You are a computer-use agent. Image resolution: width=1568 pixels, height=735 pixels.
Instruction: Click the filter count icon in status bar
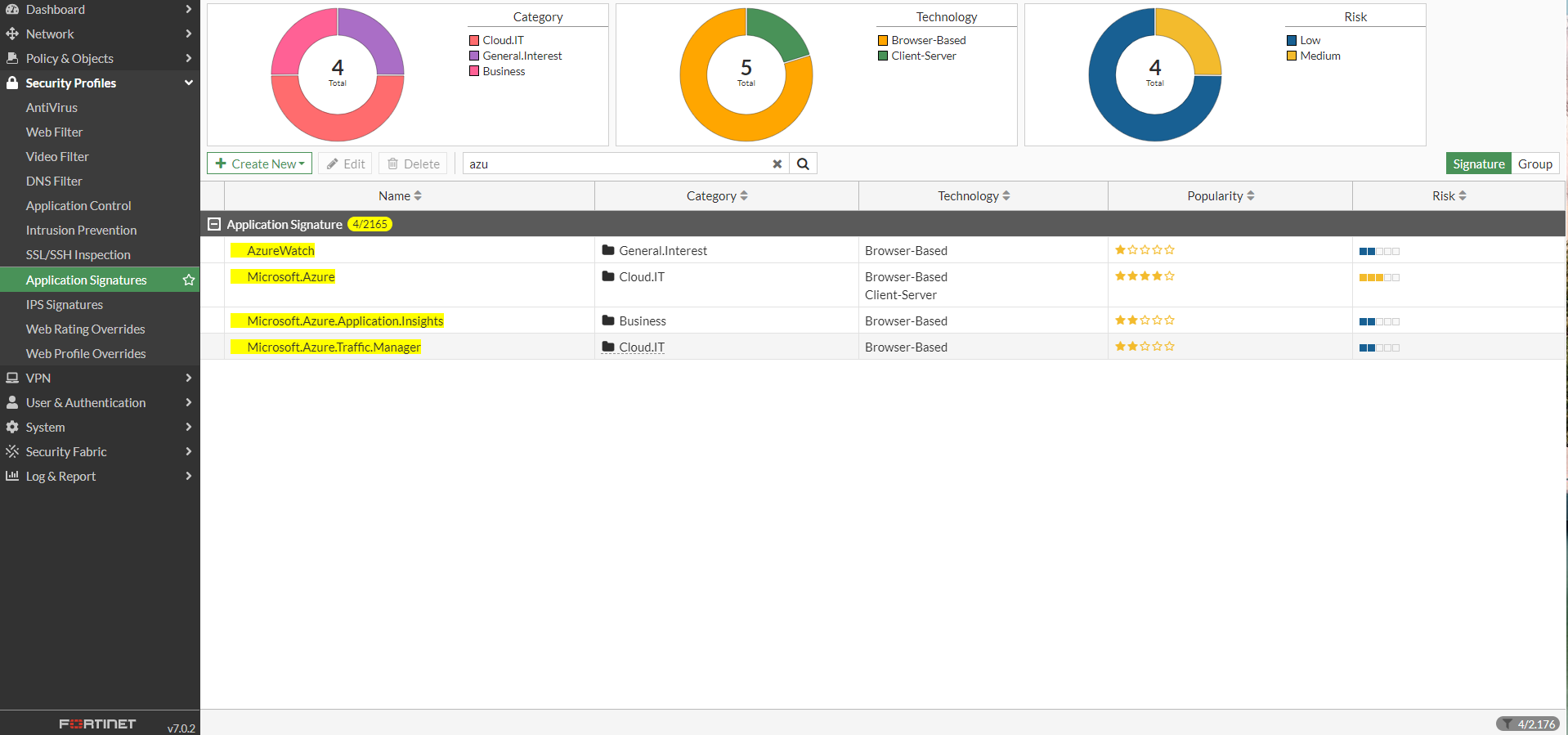tap(1507, 724)
